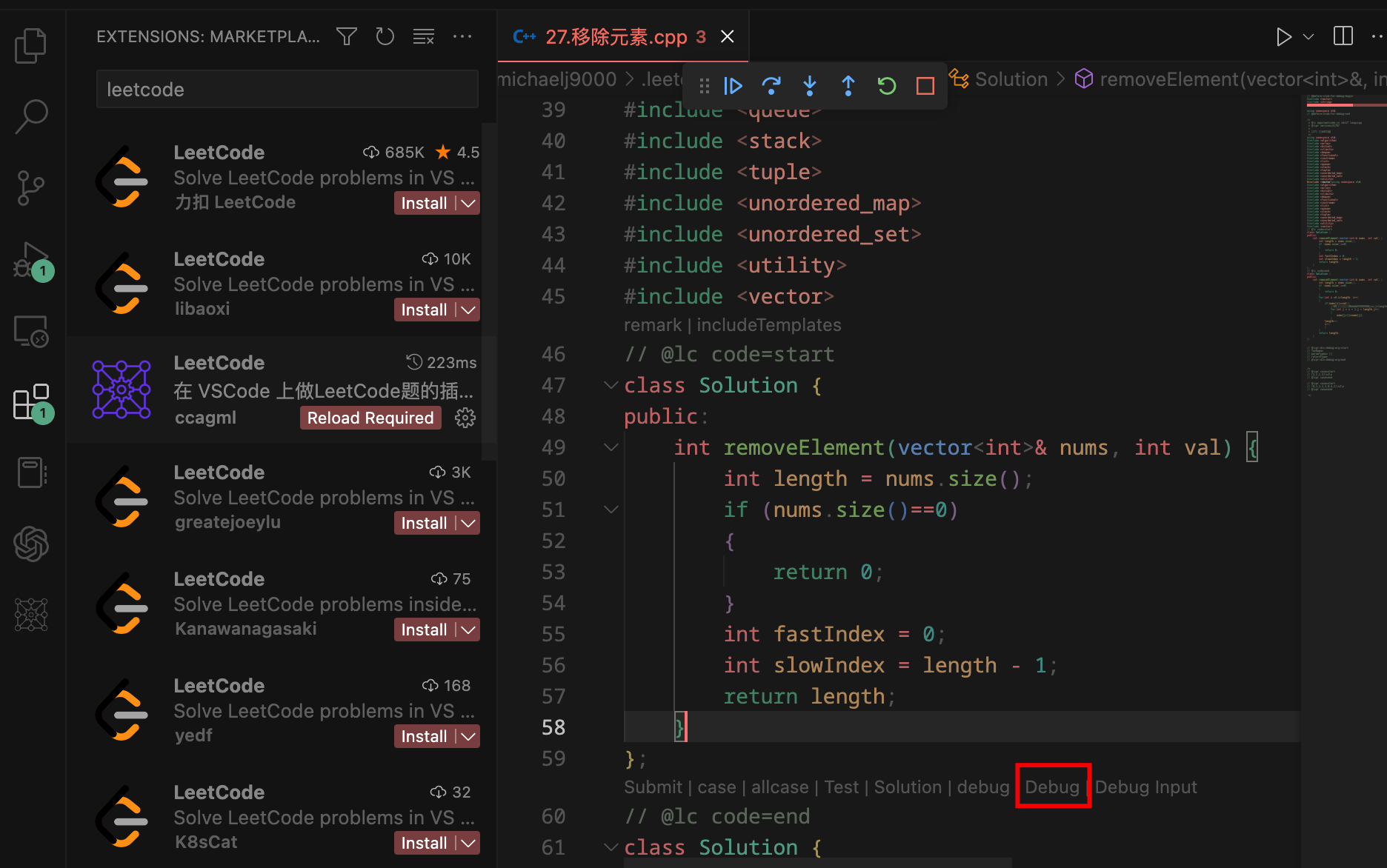Screen dimensions: 1387x868
Task: Click the case code lens link
Action: tap(716, 787)
